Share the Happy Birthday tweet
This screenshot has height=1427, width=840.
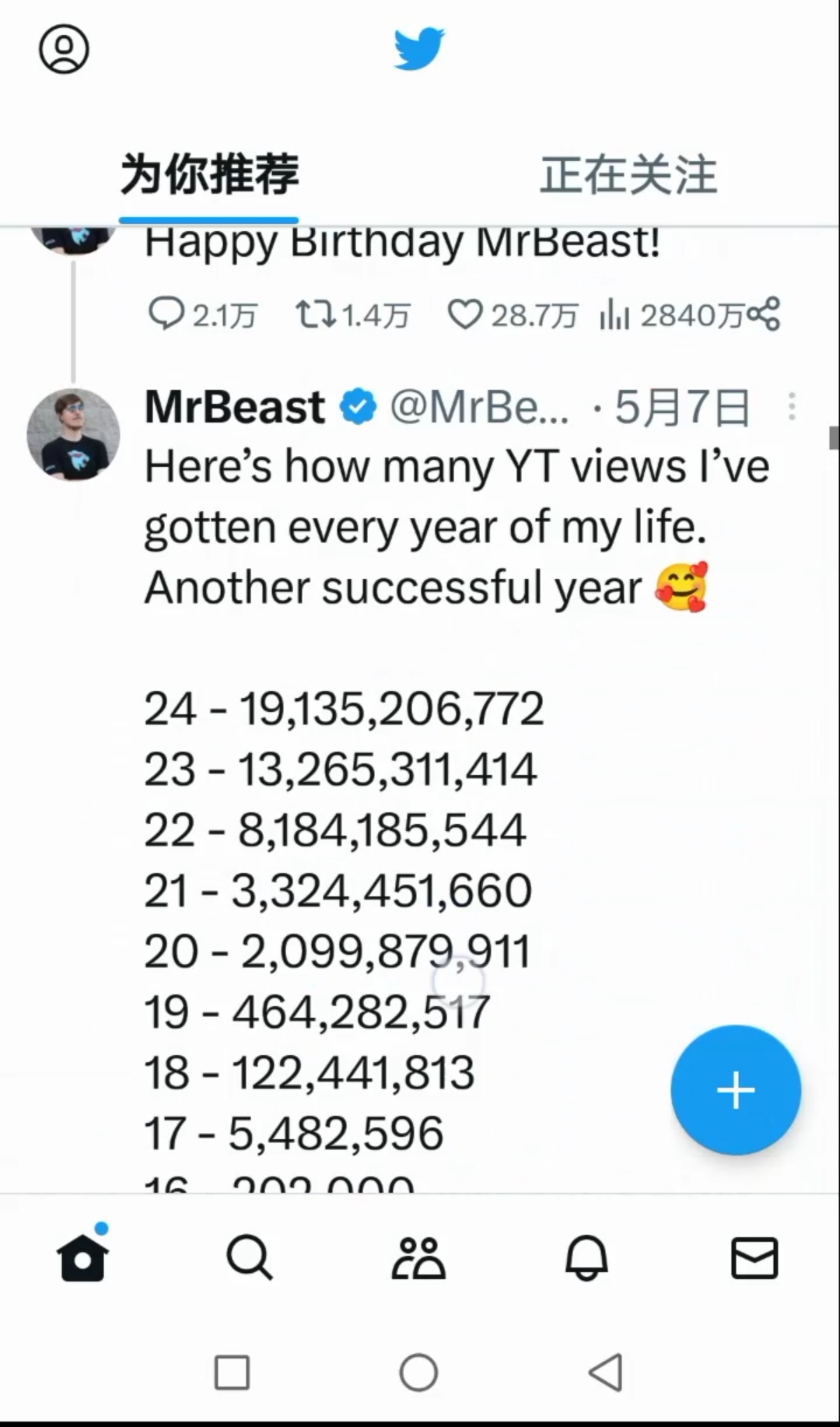(x=763, y=314)
